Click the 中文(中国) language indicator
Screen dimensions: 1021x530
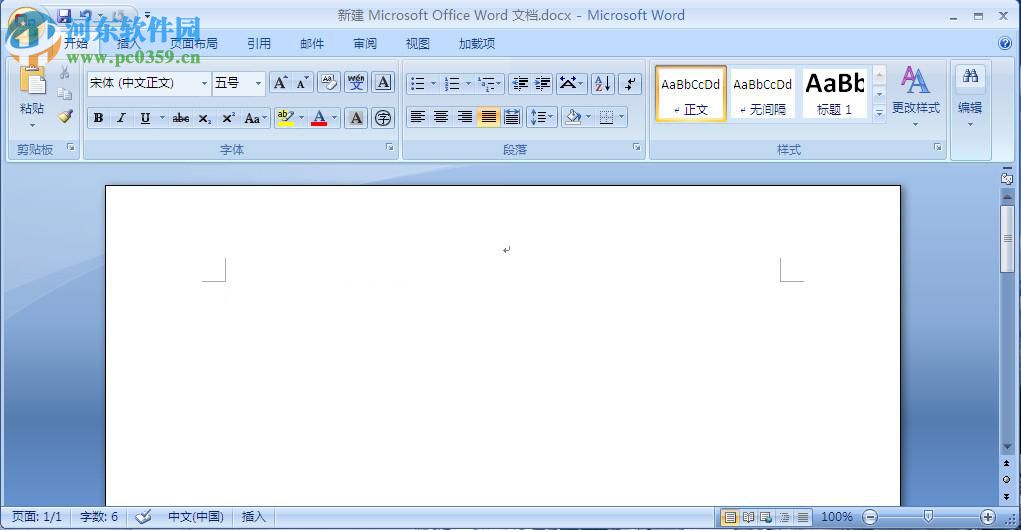point(196,517)
